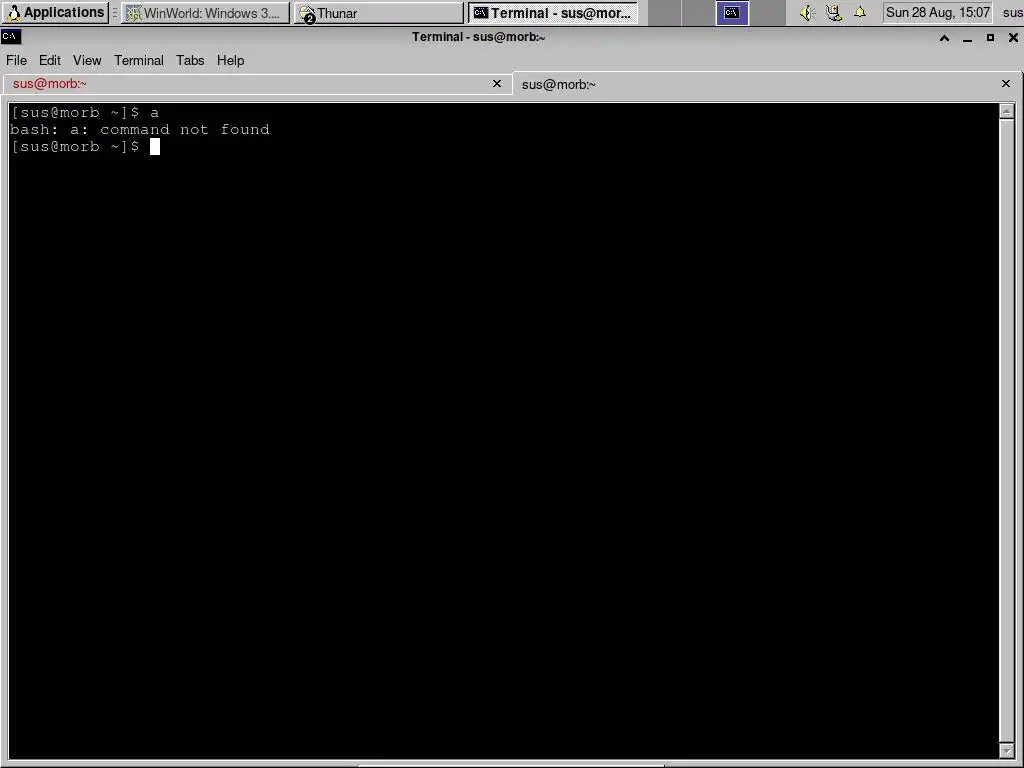The image size is (1024, 768).
Task: Open the clock showing Sun 28 Aug, 15:07
Action: (x=938, y=12)
